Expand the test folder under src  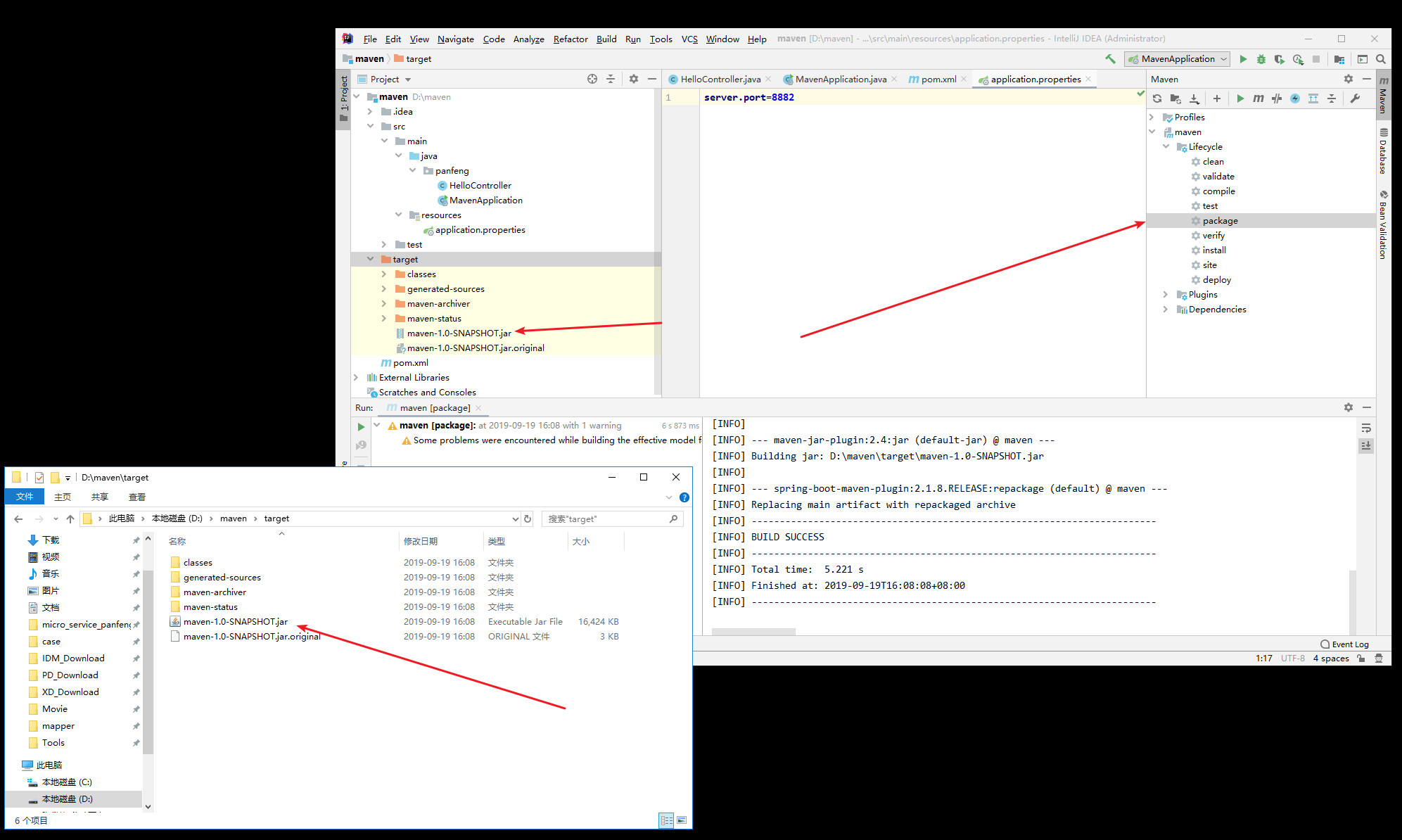coord(384,244)
